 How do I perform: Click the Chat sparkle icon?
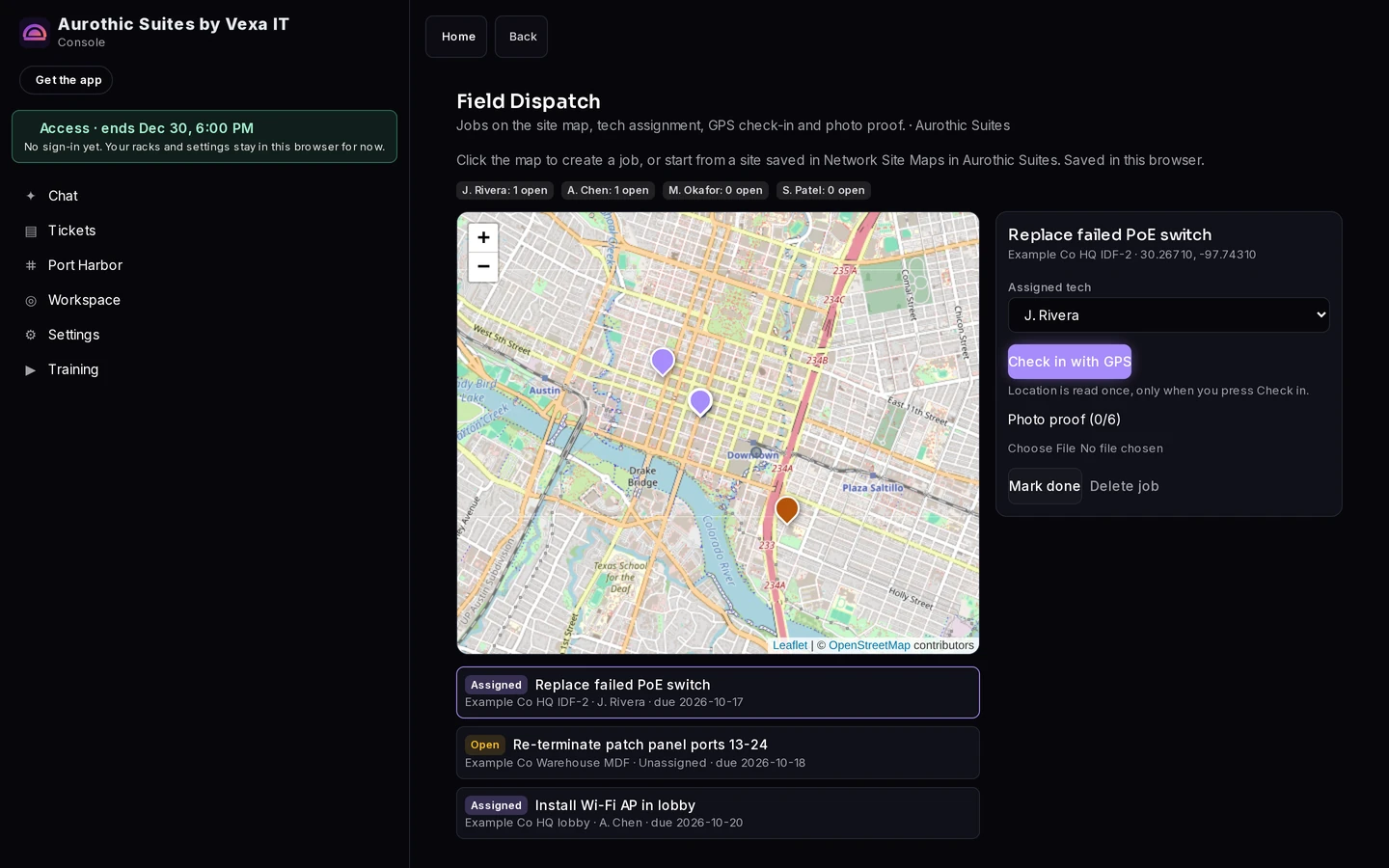coord(31,196)
